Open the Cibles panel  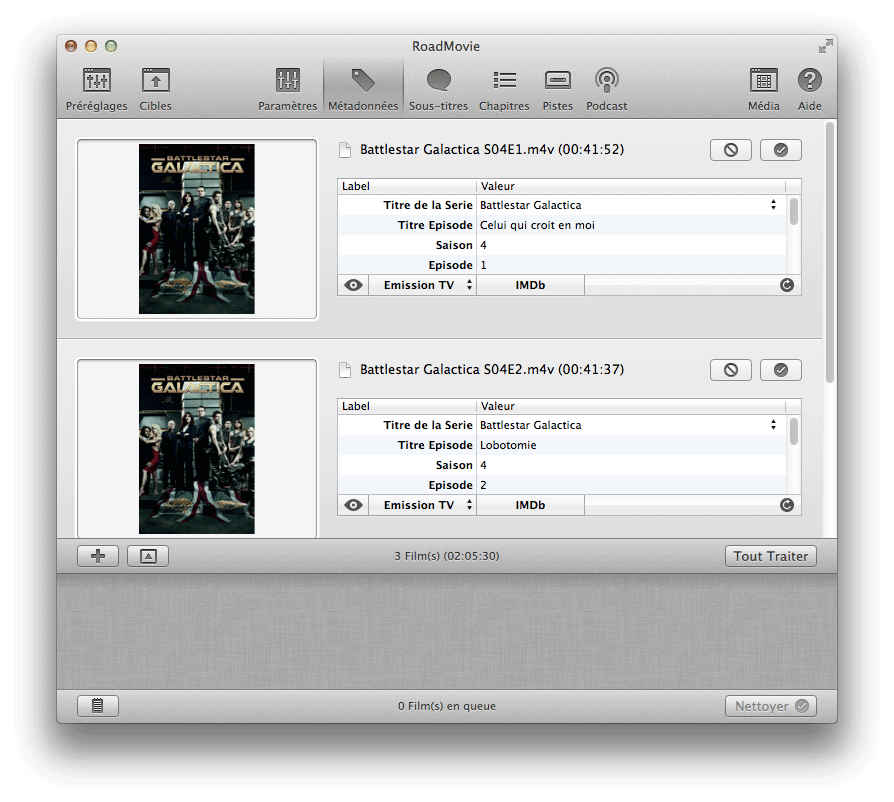click(155, 88)
